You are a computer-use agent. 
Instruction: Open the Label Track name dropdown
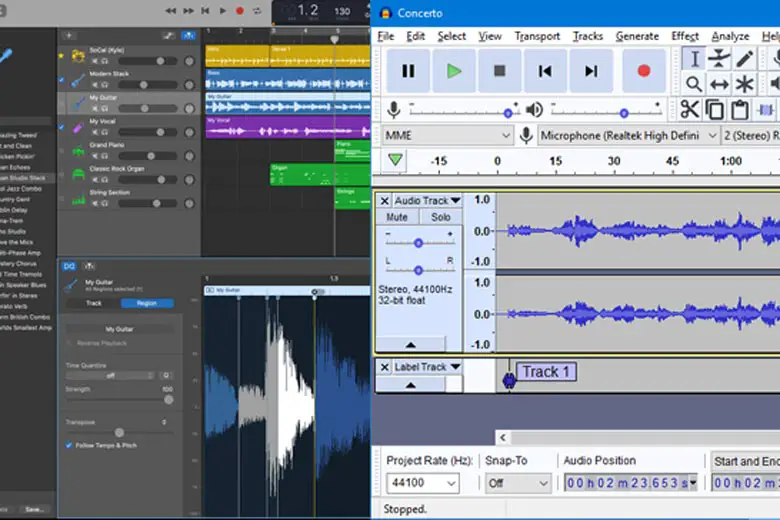[x=427, y=367]
